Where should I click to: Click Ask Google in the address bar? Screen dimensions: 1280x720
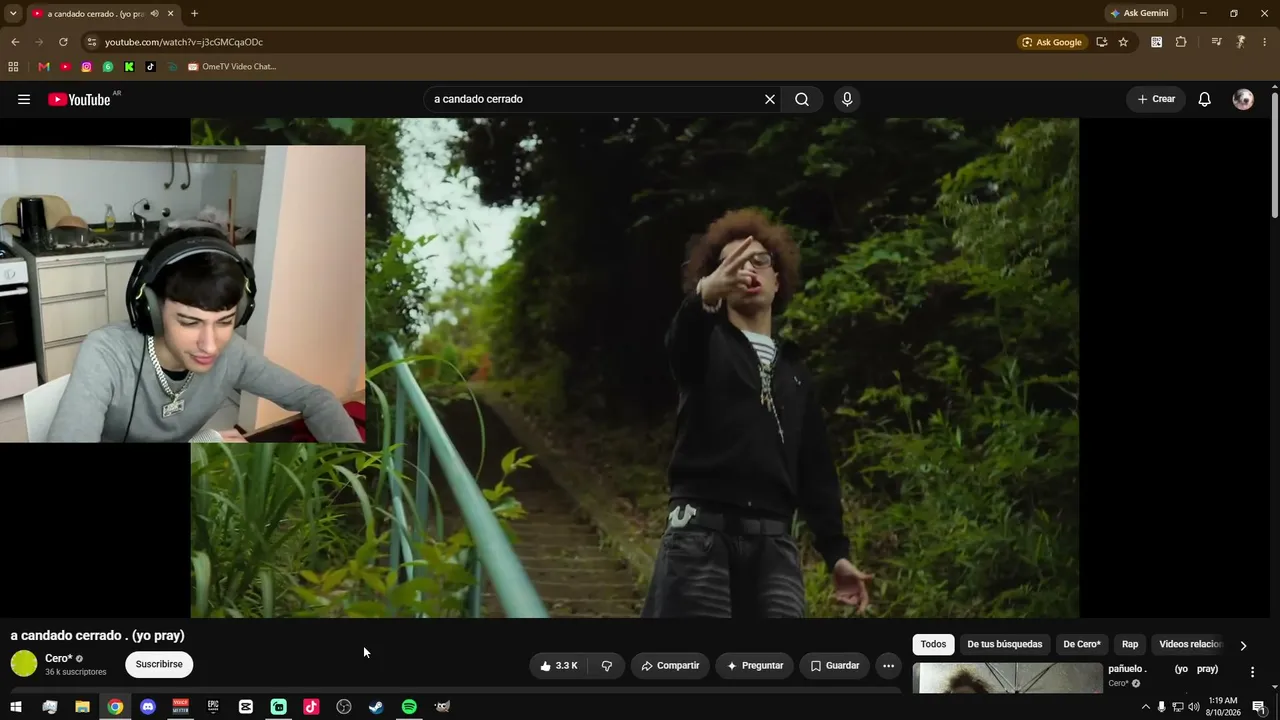(1051, 42)
